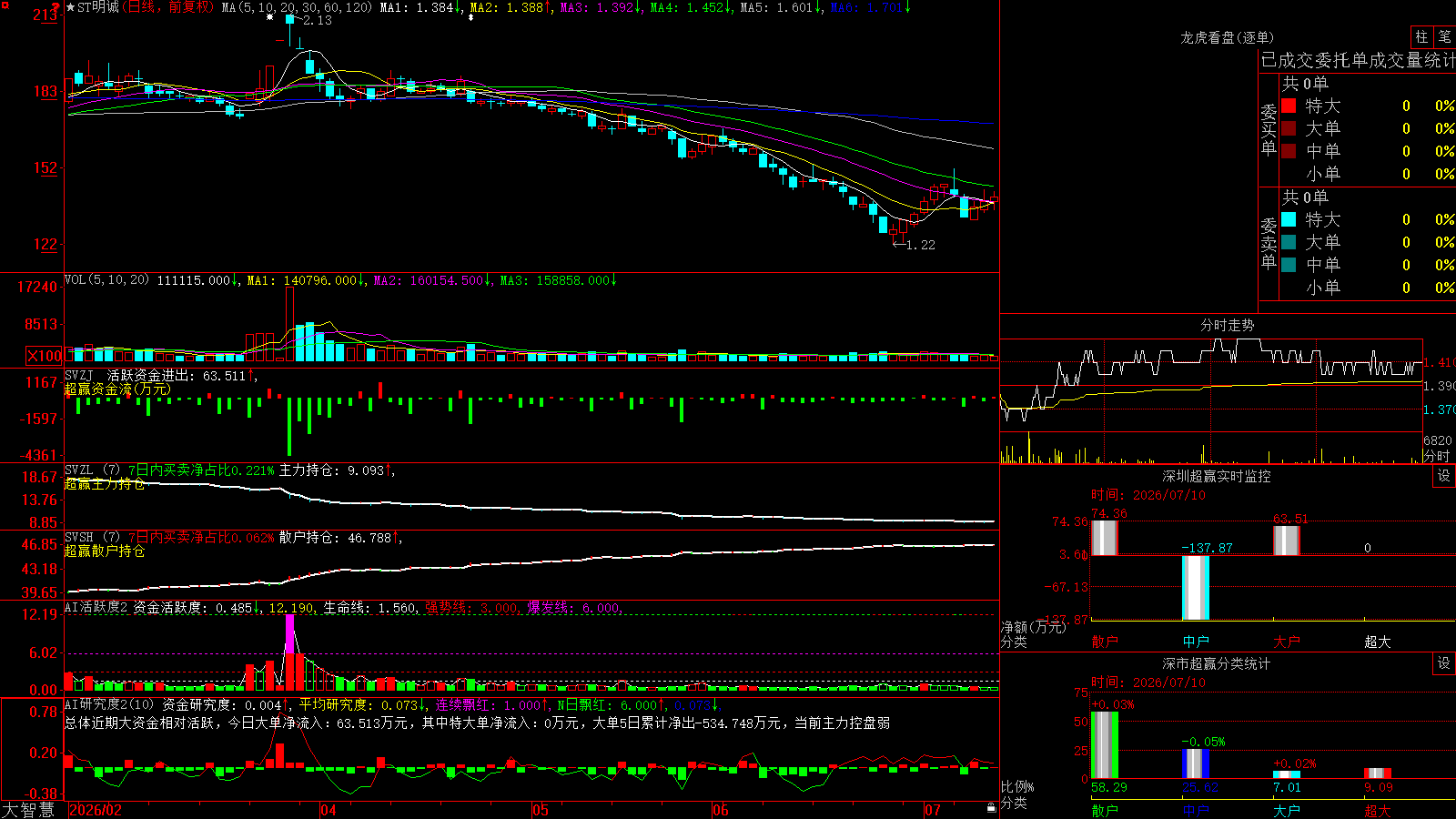Click the teal 大单 sell-order color square
The height and width of the screenshot is (819, 1456).
tap(1289, 242)
